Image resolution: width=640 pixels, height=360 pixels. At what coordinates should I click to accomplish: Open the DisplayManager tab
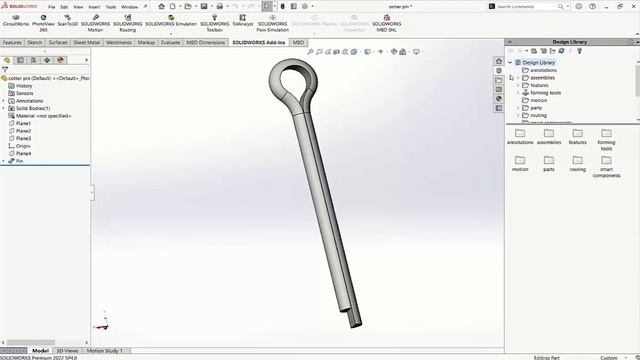61,60
